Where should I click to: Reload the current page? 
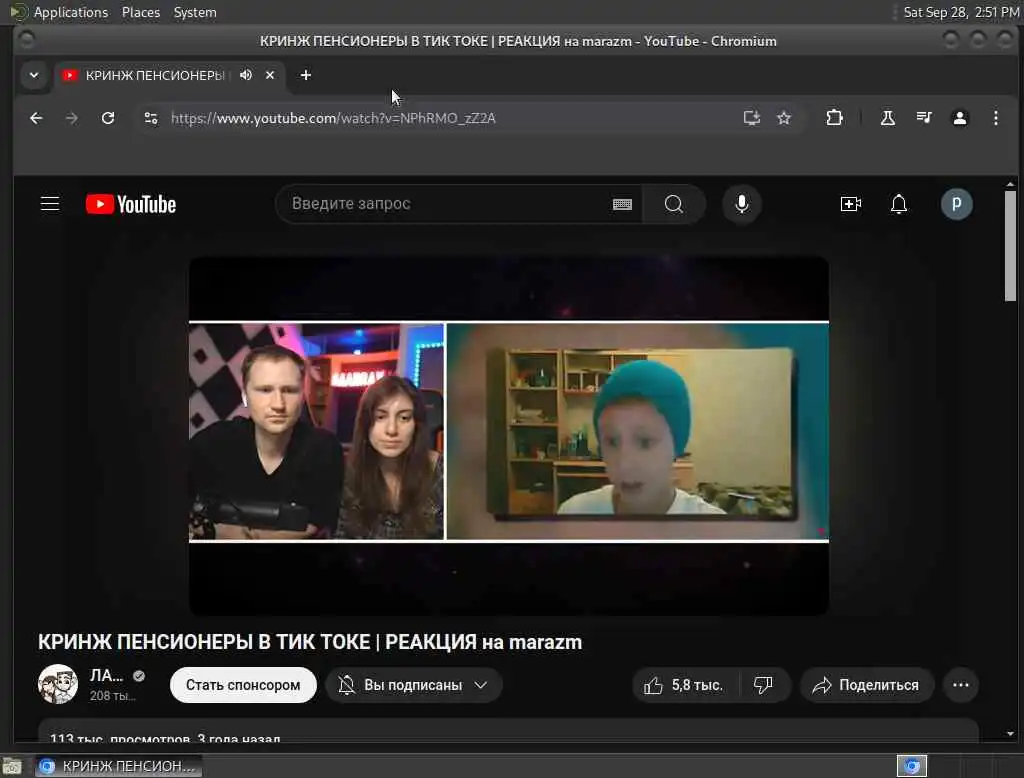[108, 118]
